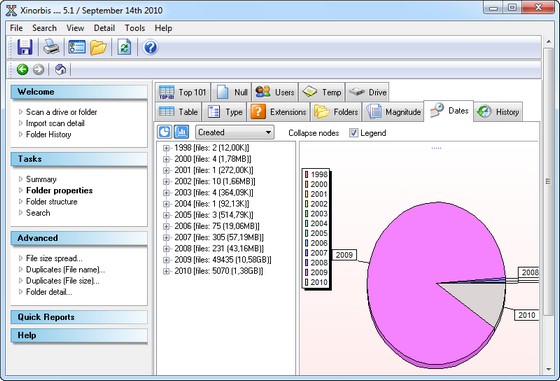Toggle the Legend checkbox

tap(354, 133)
